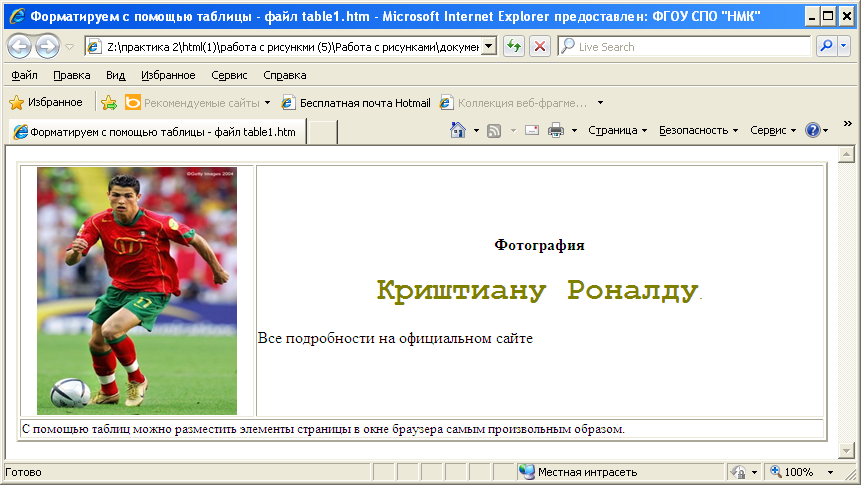This screenshot has width=861, height=485.
Task: Expand Рекомендуемые сайты dropdown arrow
Action: point(267,103)
